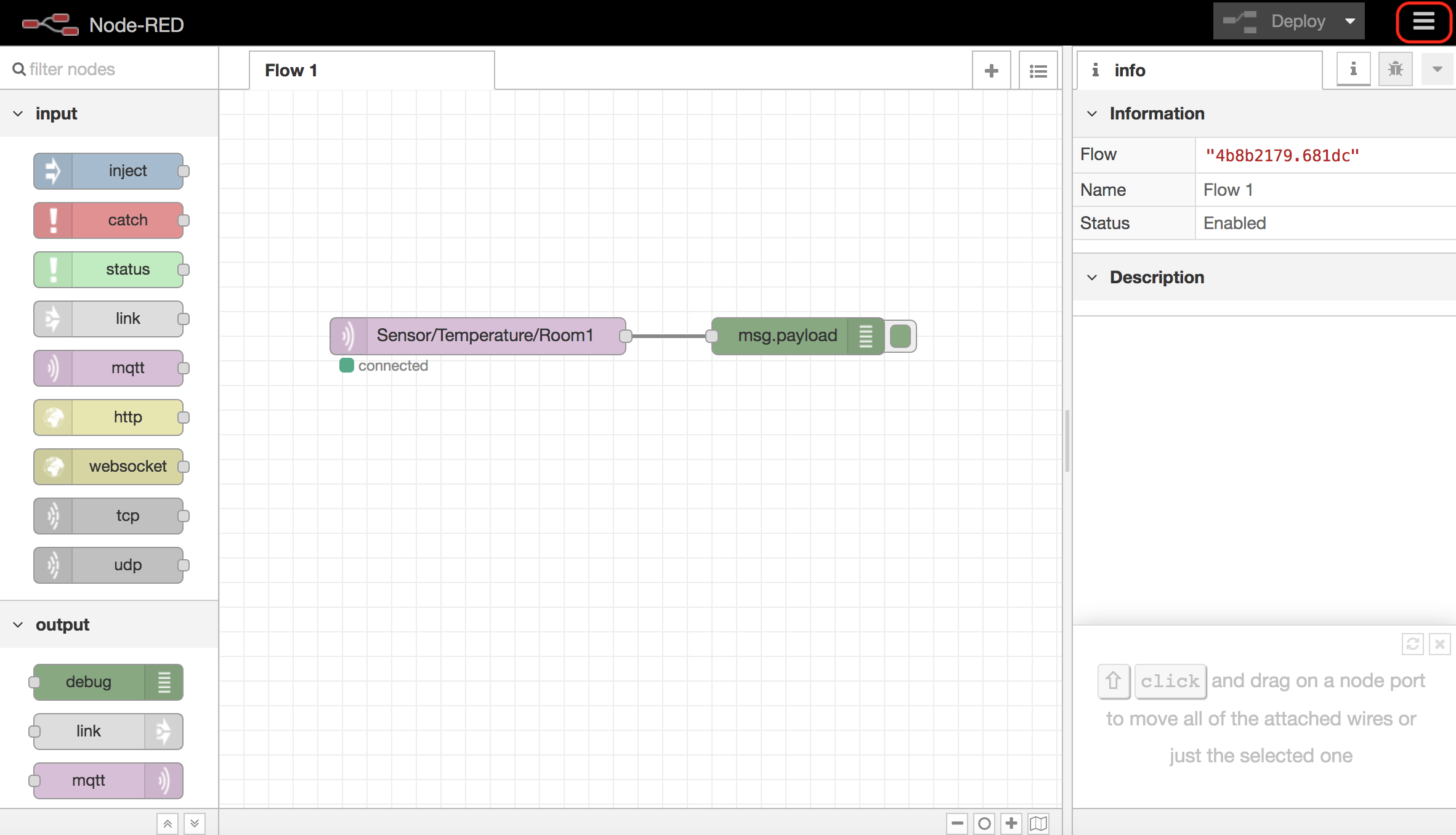
Task: Select the udp node in palette
Action: pos(109,565)
